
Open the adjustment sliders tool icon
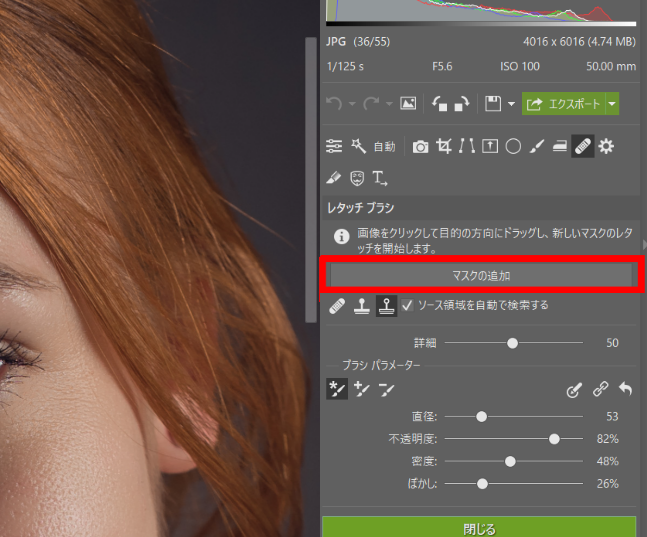(334, 146)
